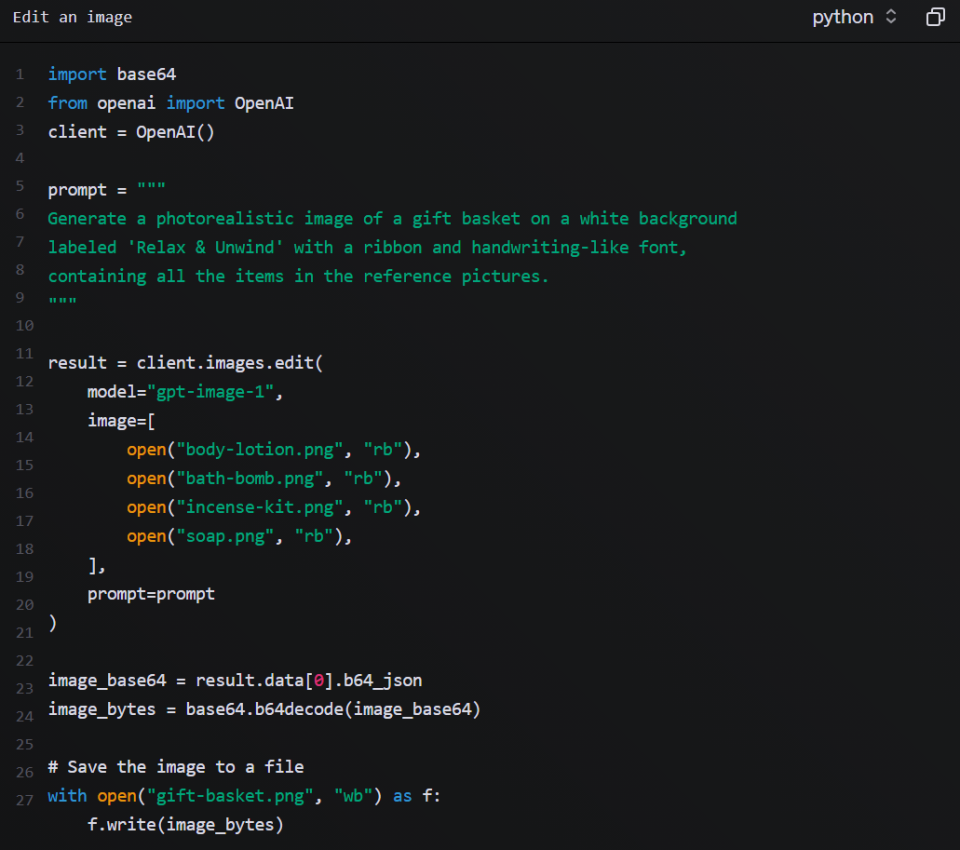Click 'open("body-lotion.png", "rb"),' line
The height and width of the screenshot is (850, 960).
[x=274, y=449]
